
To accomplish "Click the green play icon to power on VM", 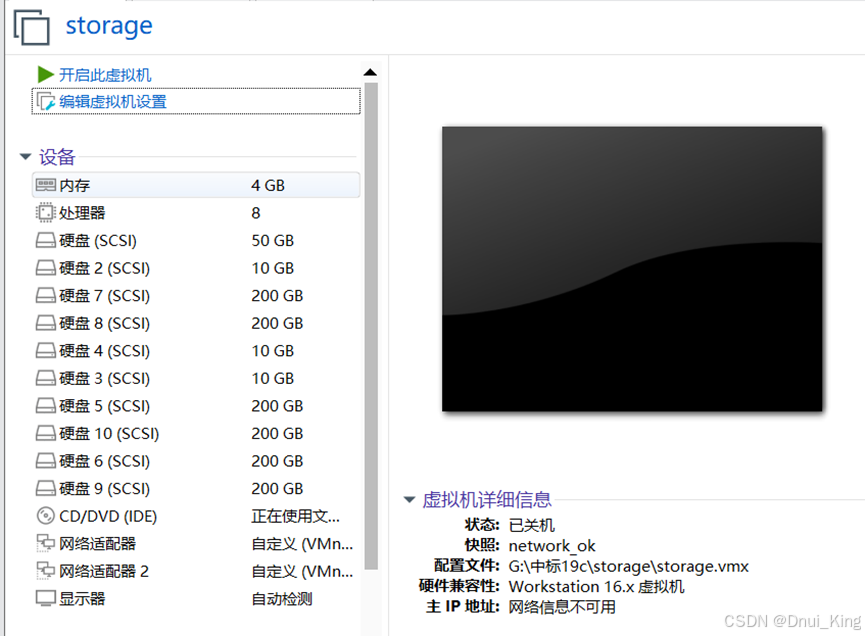I will 45,74.
